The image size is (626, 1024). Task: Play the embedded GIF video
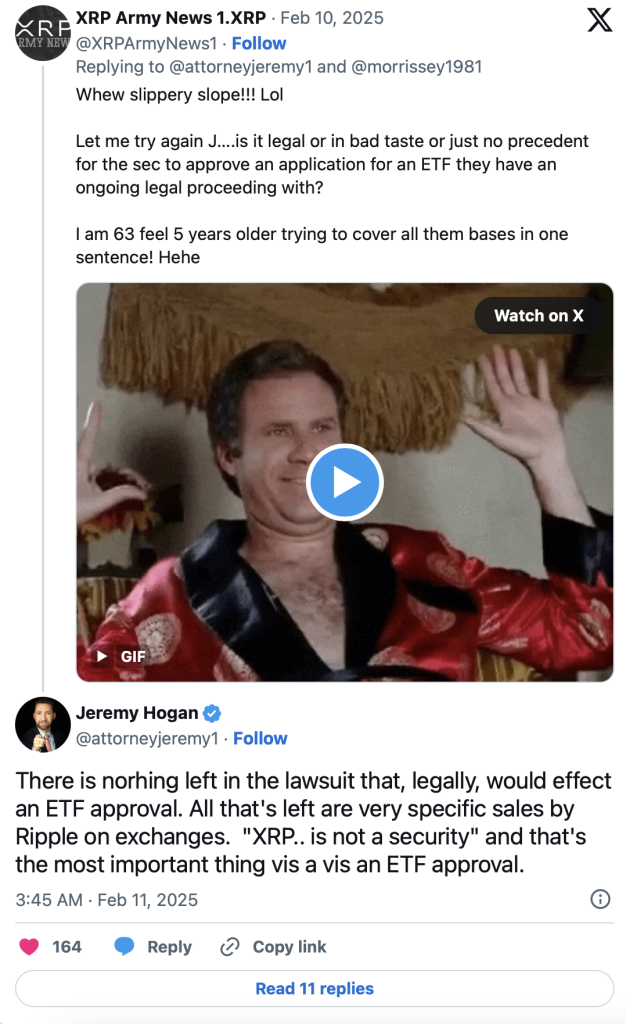tap(344, 482)
